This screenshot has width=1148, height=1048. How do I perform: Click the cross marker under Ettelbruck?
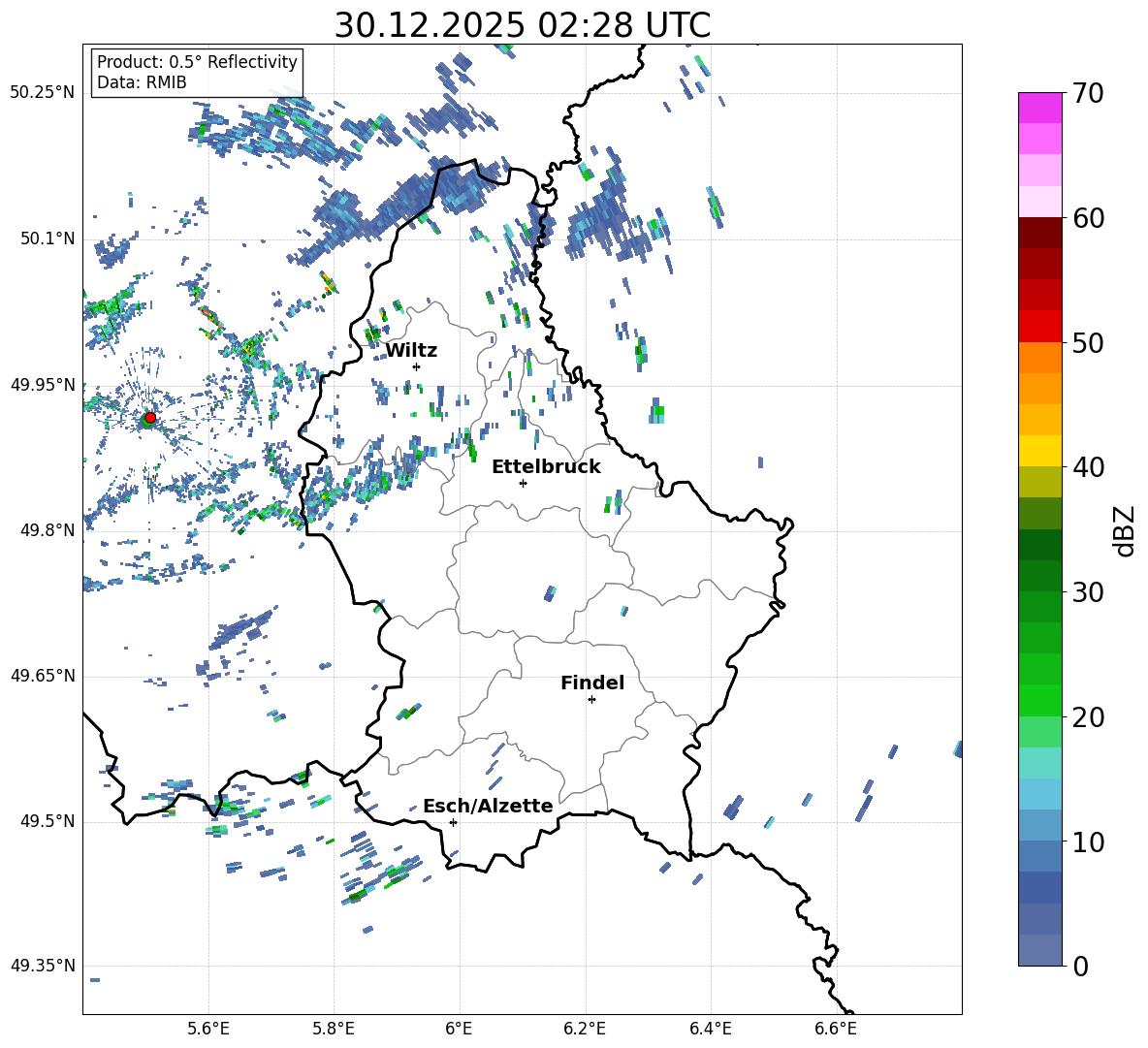pos(523,483)
